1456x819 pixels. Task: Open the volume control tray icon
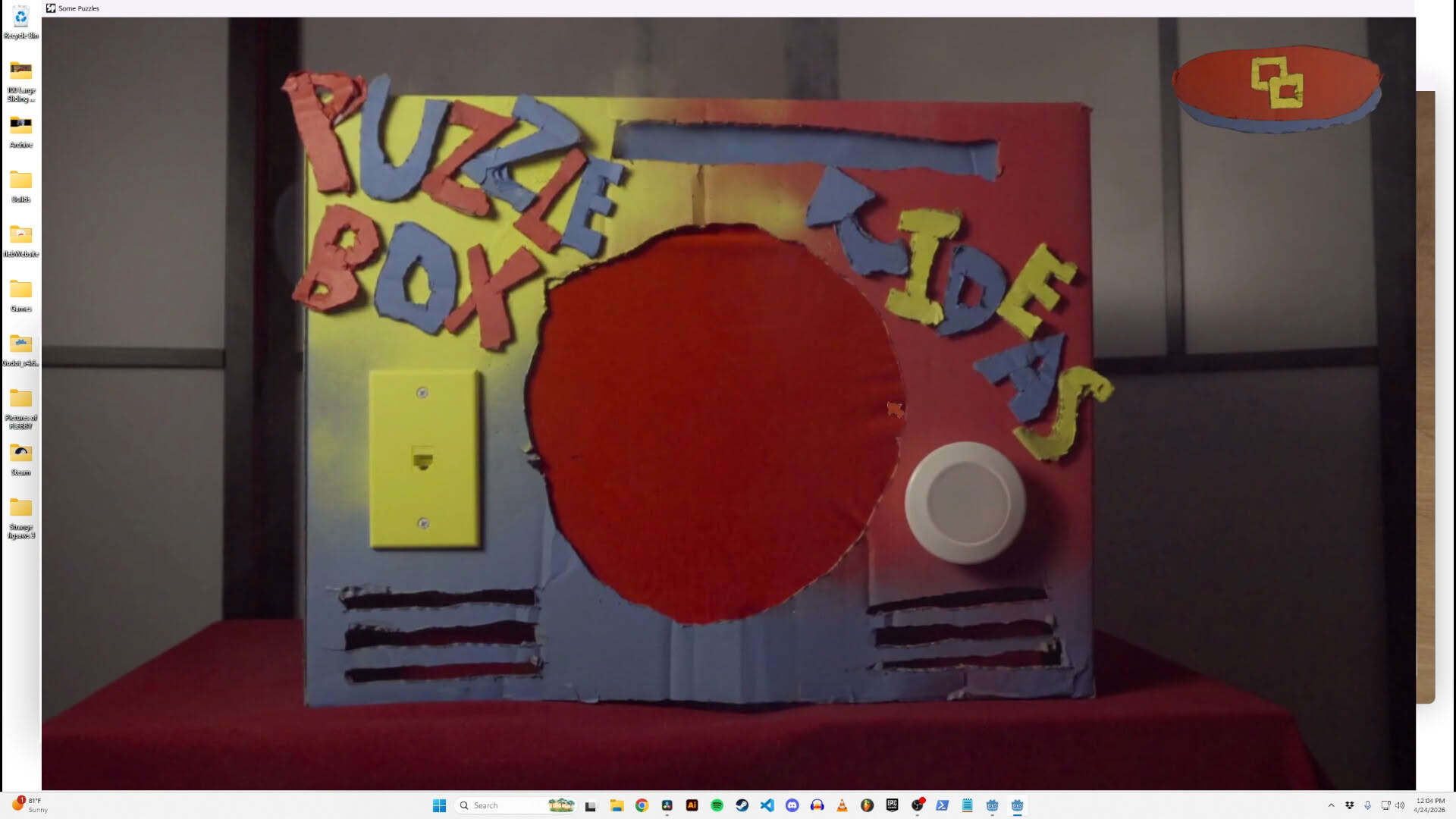coord(1400,805)
